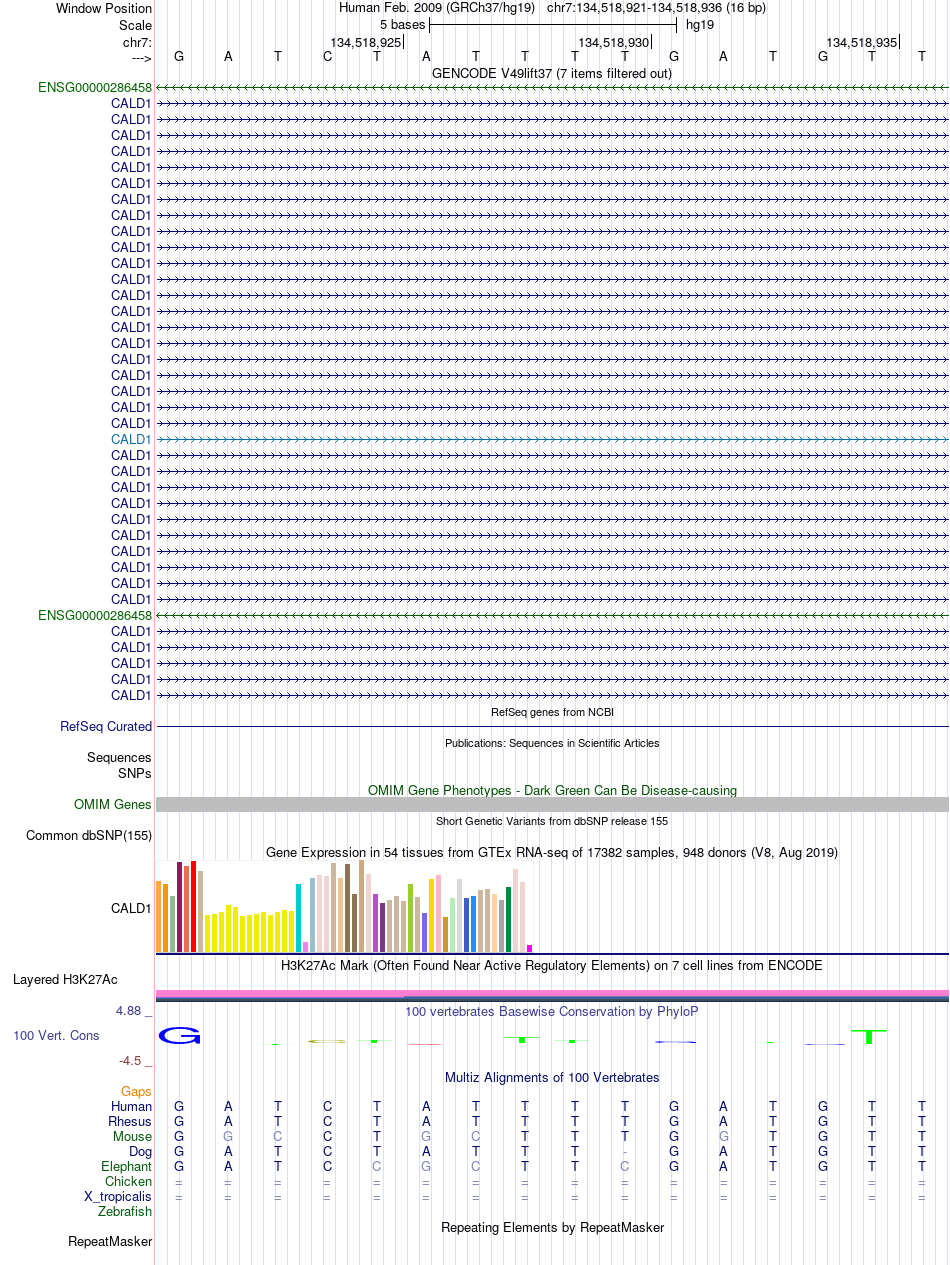The width and height of the screenshot is (950, 1265).
Task: Select the Dog alignment row label
Action: tap(140, 1152)
